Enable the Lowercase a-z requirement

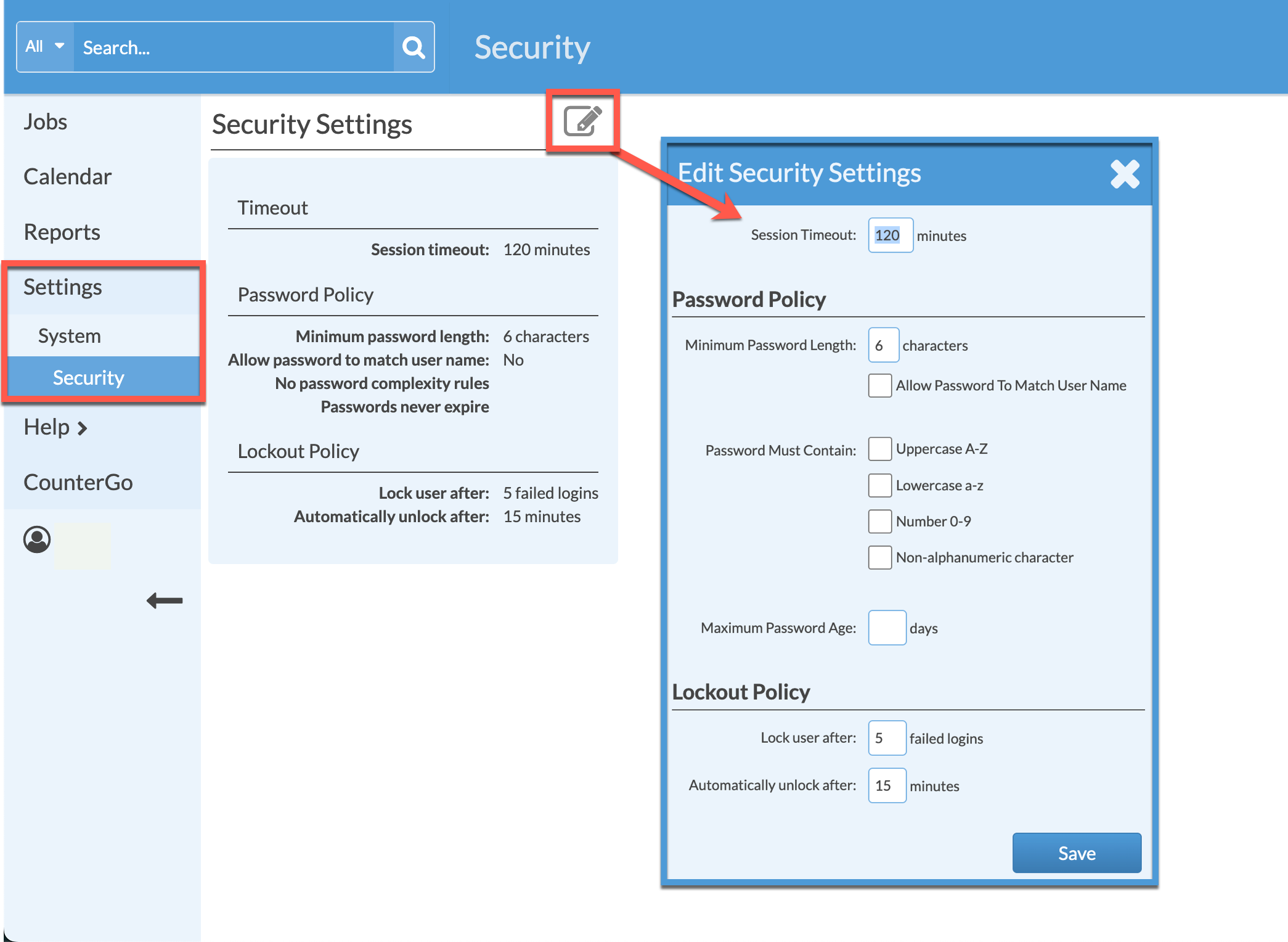coord(879,485)
